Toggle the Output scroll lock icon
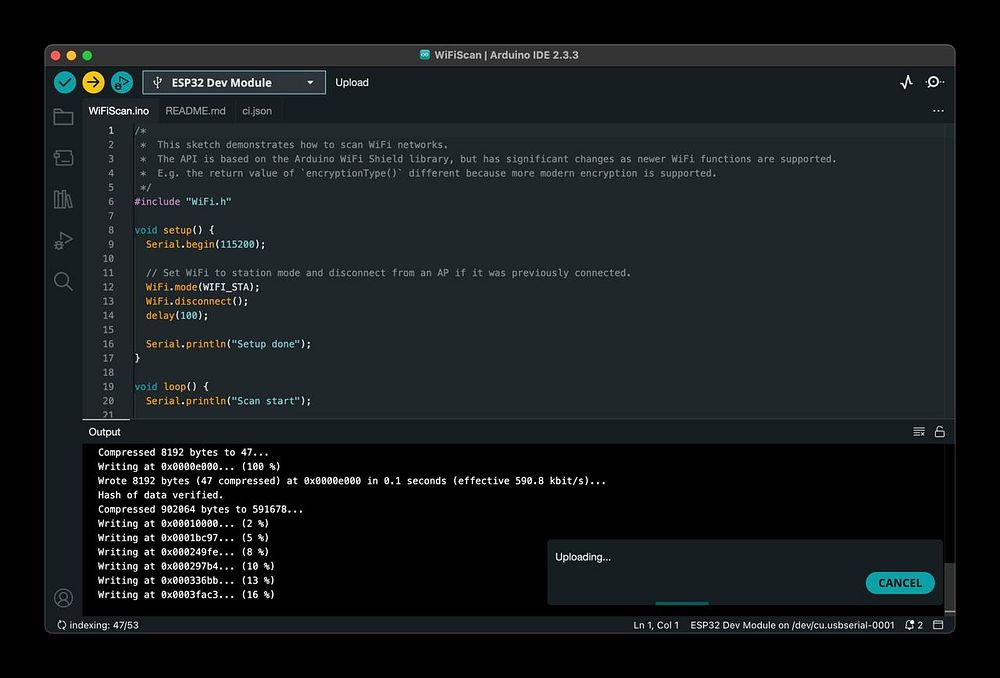This screenshot has height=678, width=1000. (939, 432)
